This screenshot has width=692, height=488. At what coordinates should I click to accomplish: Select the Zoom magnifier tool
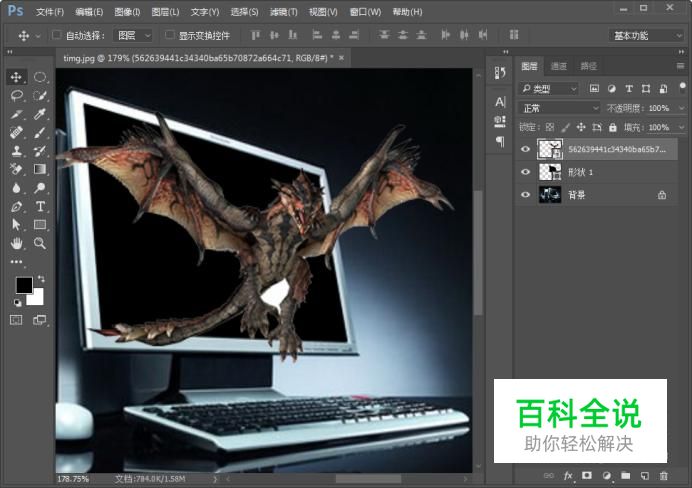pos(40,243)
